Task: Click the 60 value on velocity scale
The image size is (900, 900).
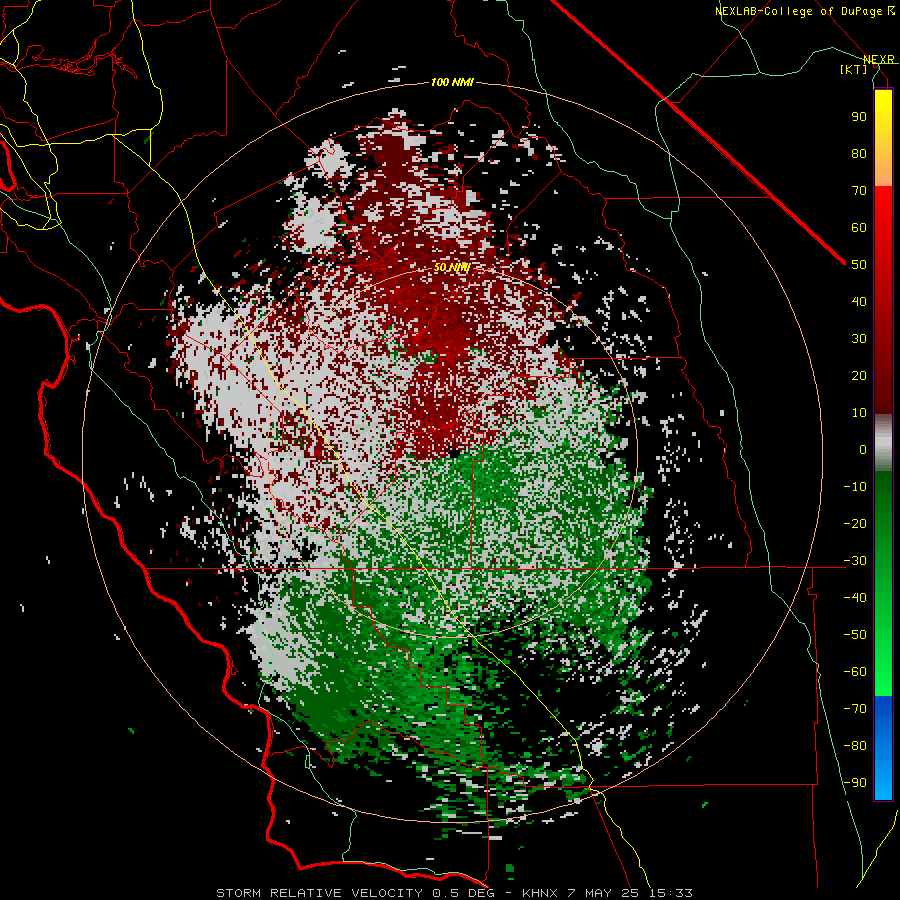Action: pyautogui.click(x=859, y=227)
